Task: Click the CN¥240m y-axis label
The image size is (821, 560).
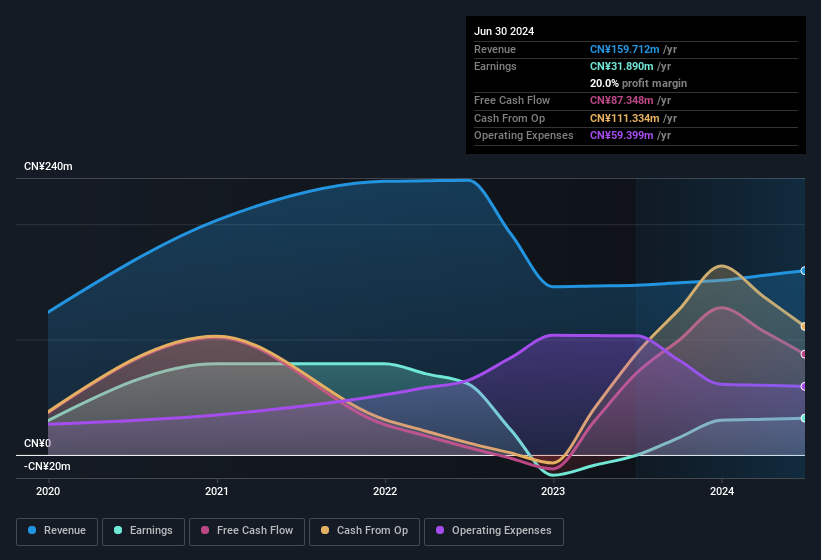Action: pos(48,166)
